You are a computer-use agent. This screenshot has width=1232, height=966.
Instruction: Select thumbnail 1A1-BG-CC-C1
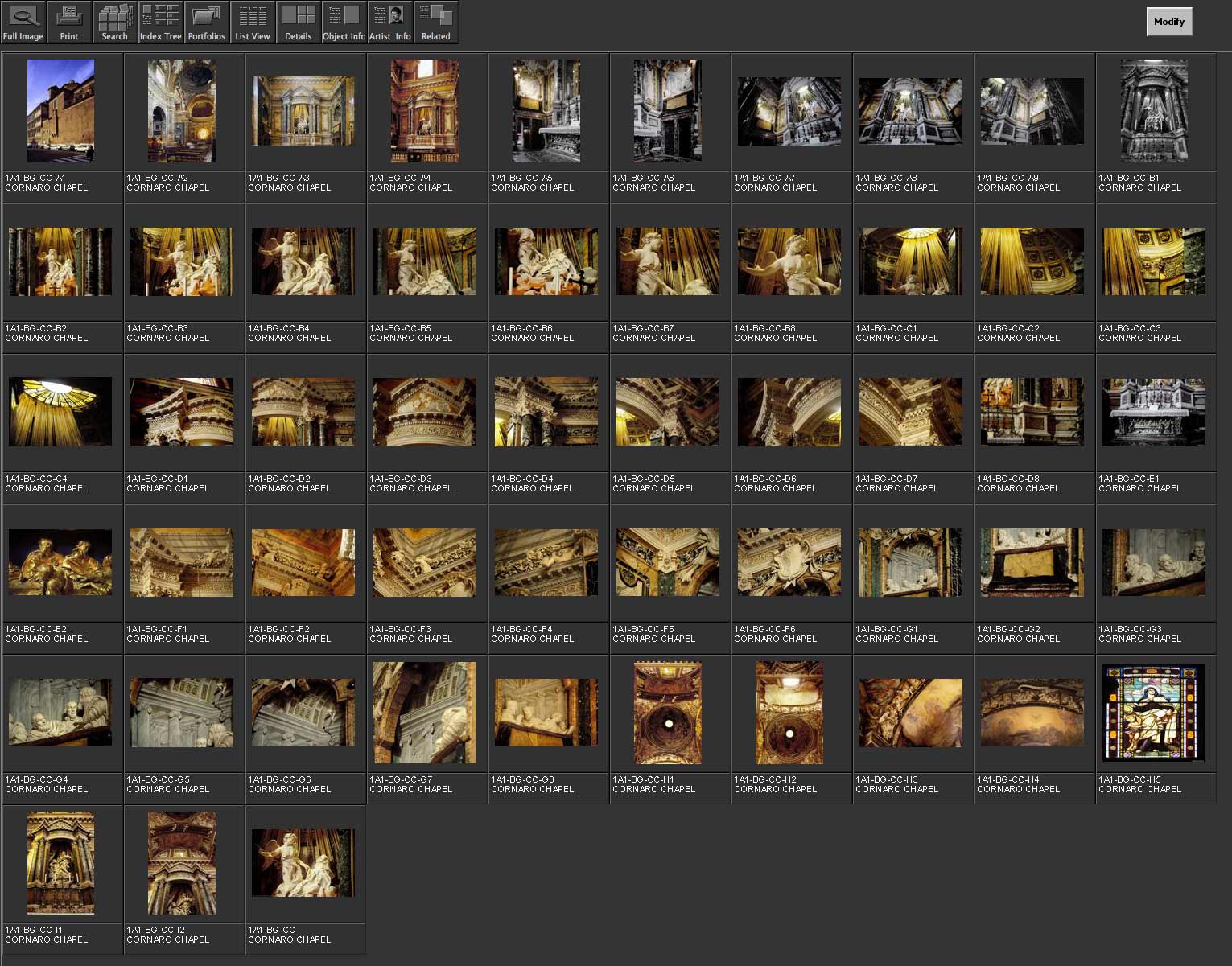click(911, 261)
